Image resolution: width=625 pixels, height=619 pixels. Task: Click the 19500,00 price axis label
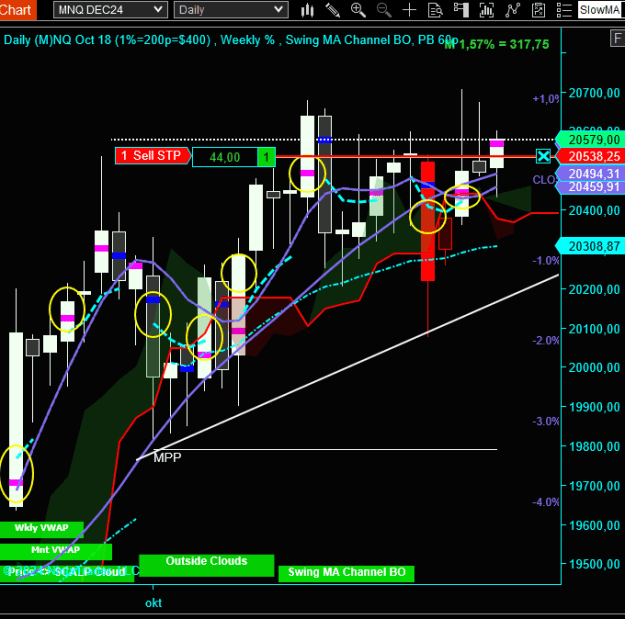click(x=594, y=564)
